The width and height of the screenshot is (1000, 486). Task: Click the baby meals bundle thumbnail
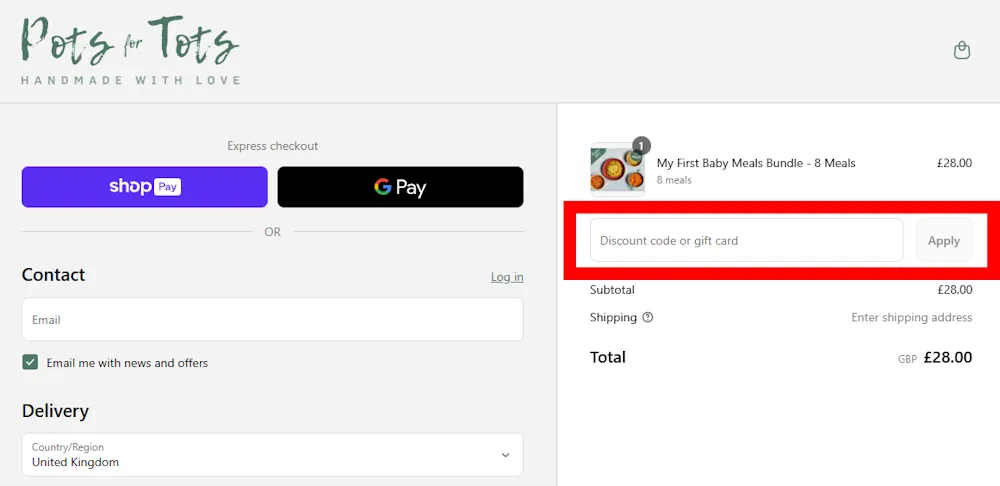tap(617, 169)
